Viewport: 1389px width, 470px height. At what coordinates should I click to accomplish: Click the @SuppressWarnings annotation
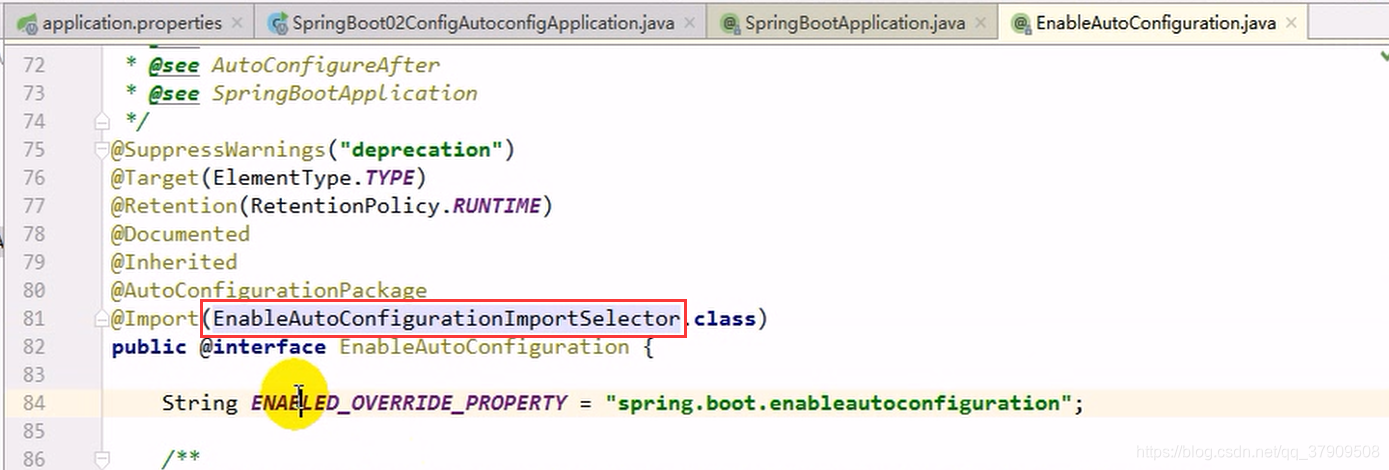(219, 150)
